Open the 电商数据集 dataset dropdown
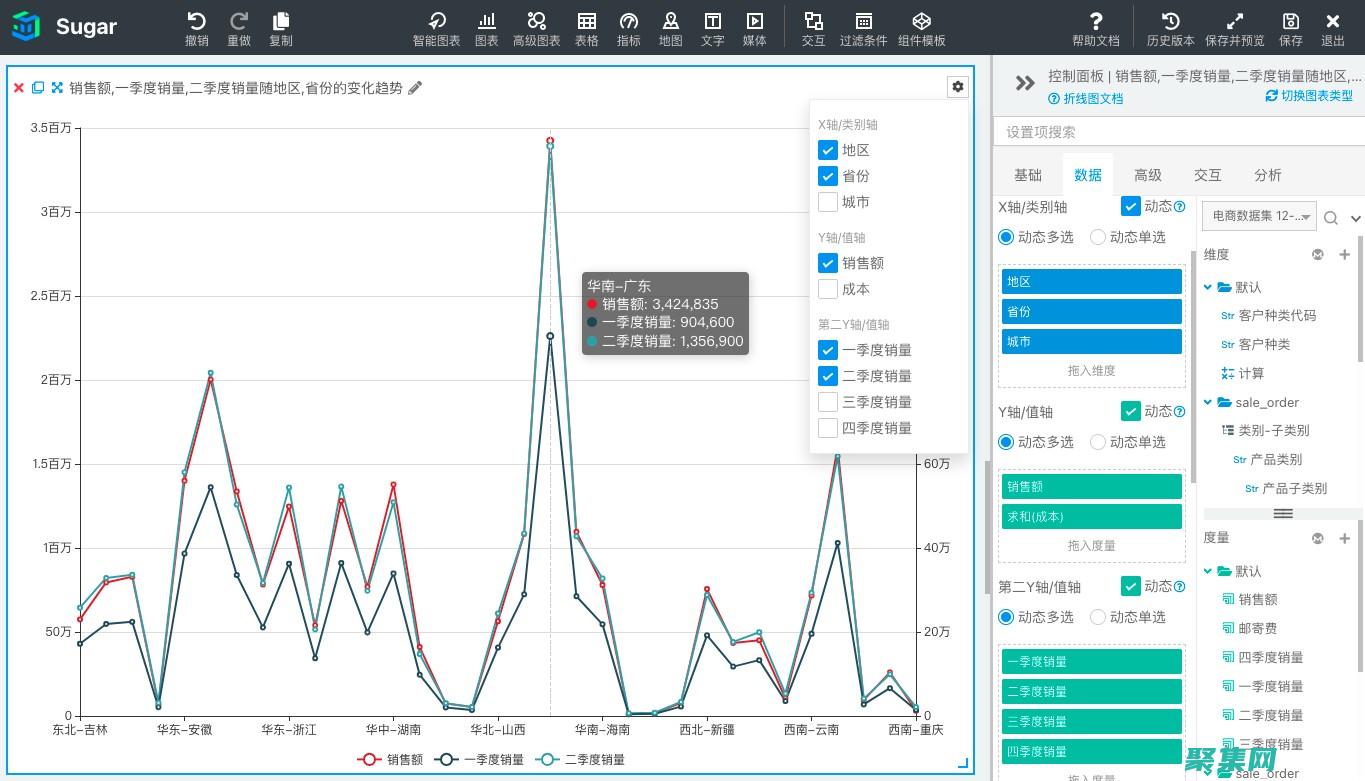This screenshot has height=781, width=1365. point(1258,216)
